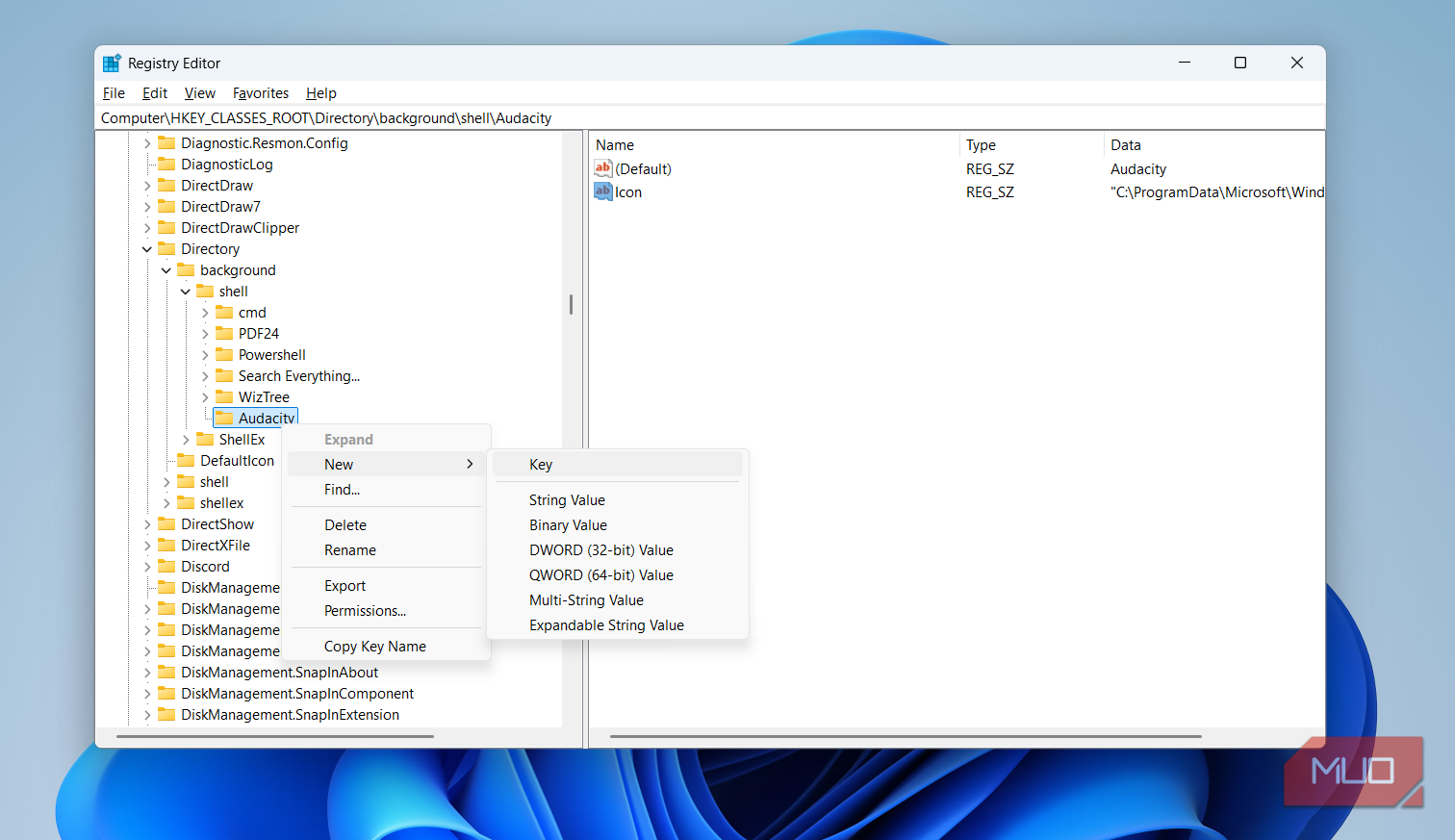
Task: Click the DirectDrawClipper folder icon
Action: pyautogui.click(x=166, y=227)
